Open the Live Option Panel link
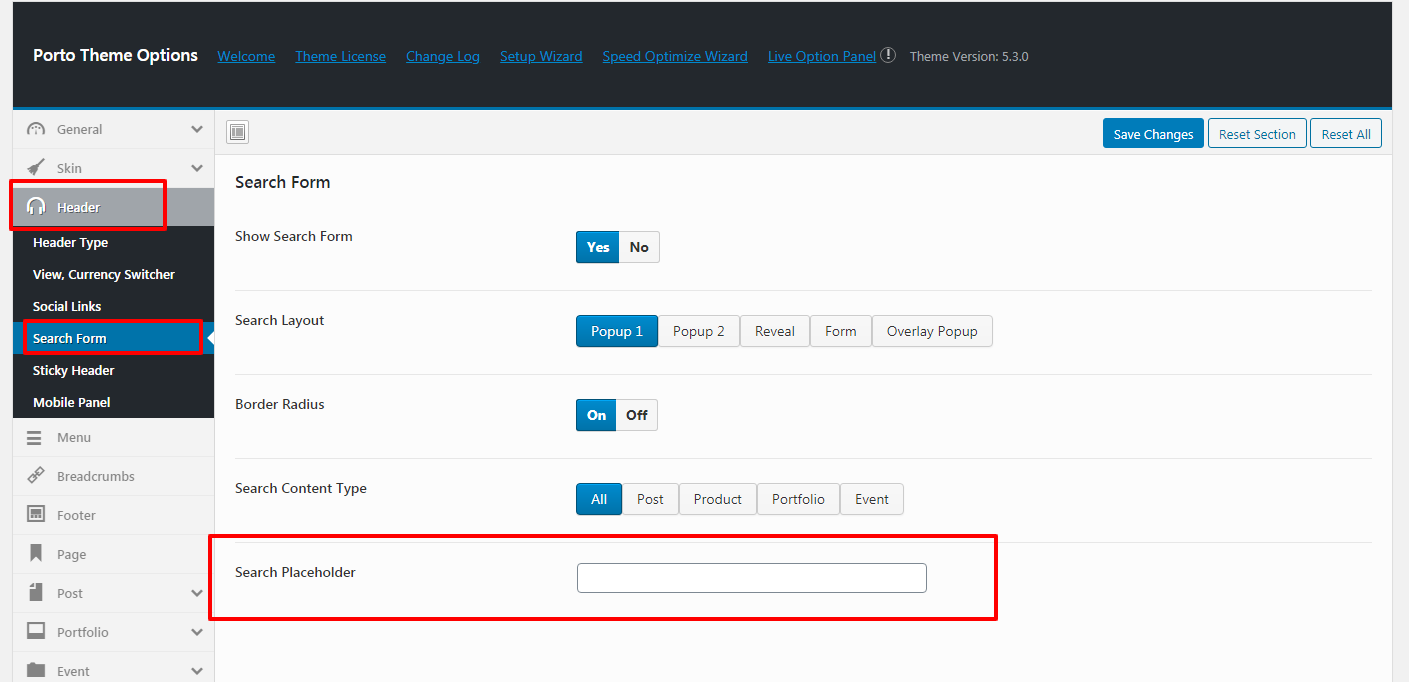This screenshot has width=1409, height=682. tap(822, 56)
